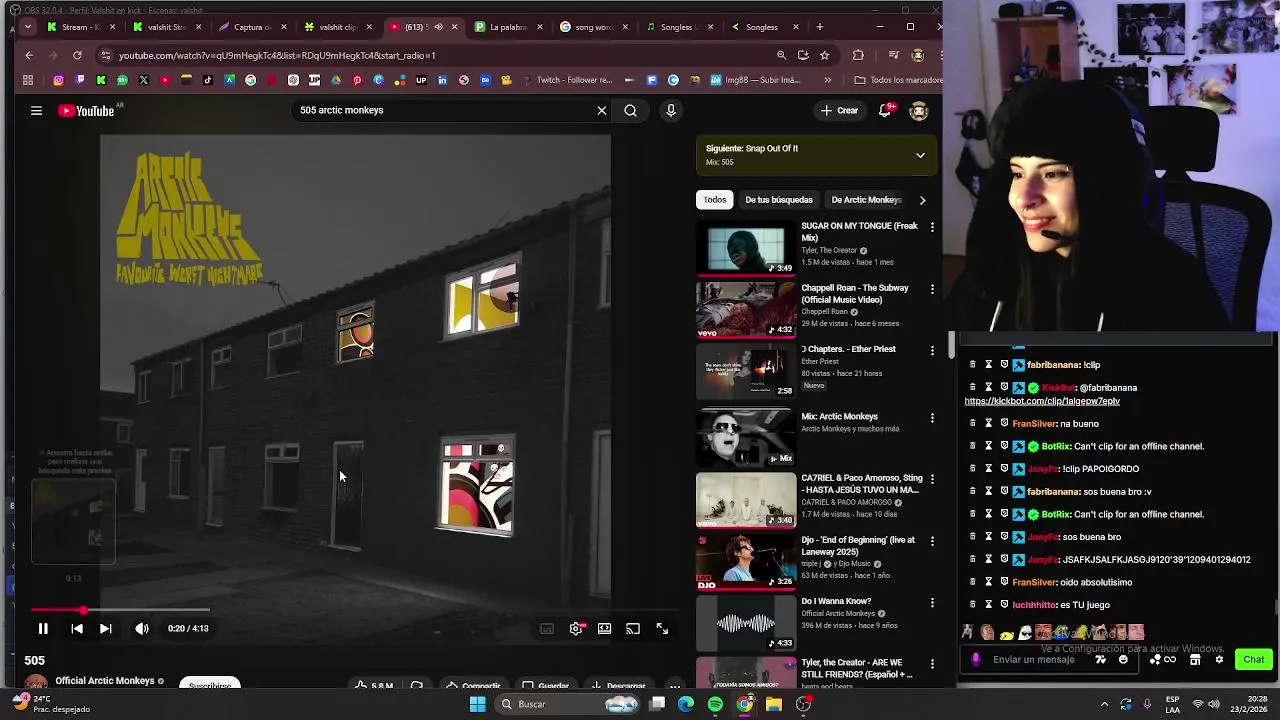Screen dimensions: 1280x720
Task: Open options for Ether Priest video
Action: [x=932, y=351]
